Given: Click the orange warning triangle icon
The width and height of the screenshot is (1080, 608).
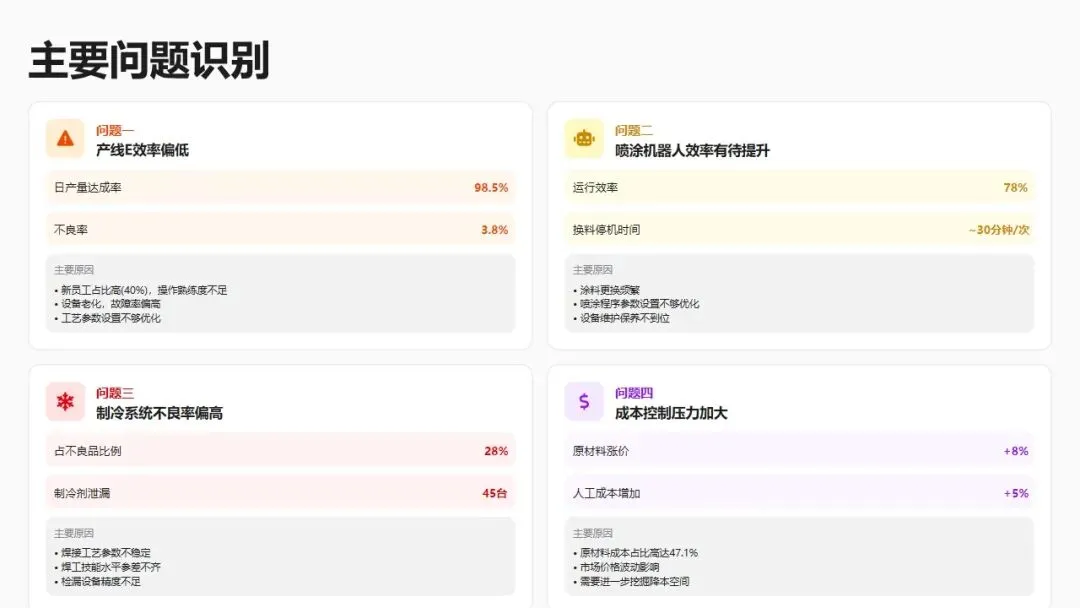Looking at the screenshot, I should coord(65,139).
